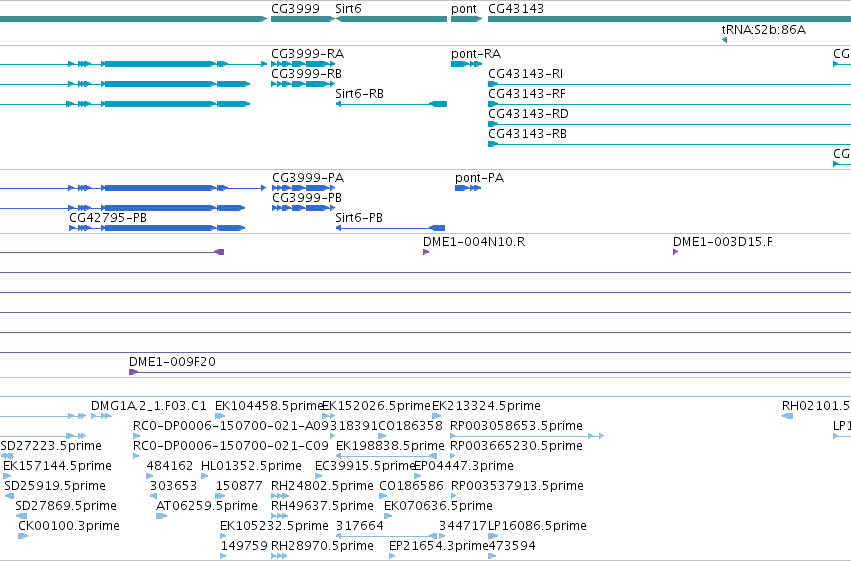851x561 pixels.
Task: Open EST DMG1A.2_1.F03.C1
Action: pyautogui.click(x=149, y=406)
